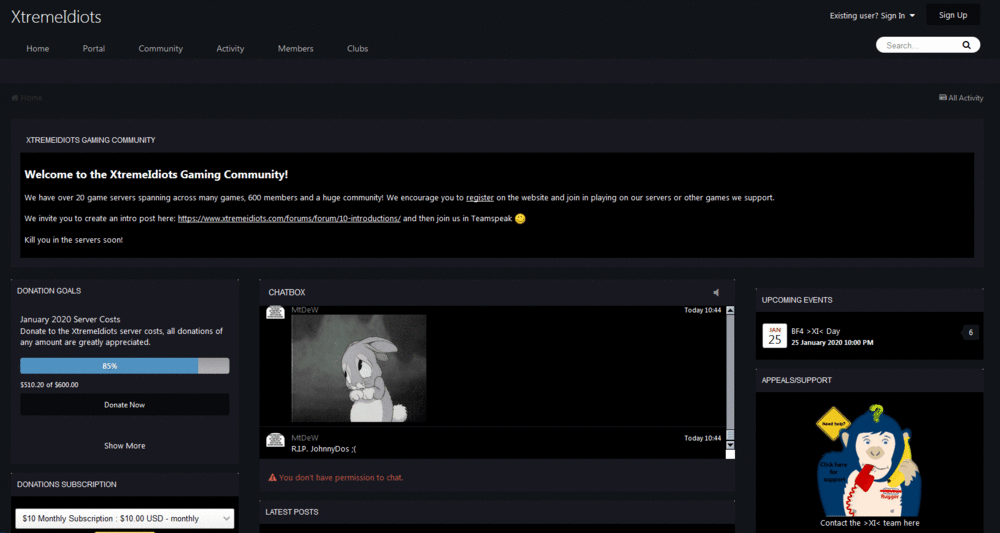
Task: Click the Donate Now button
Action: tap(124, 405)
